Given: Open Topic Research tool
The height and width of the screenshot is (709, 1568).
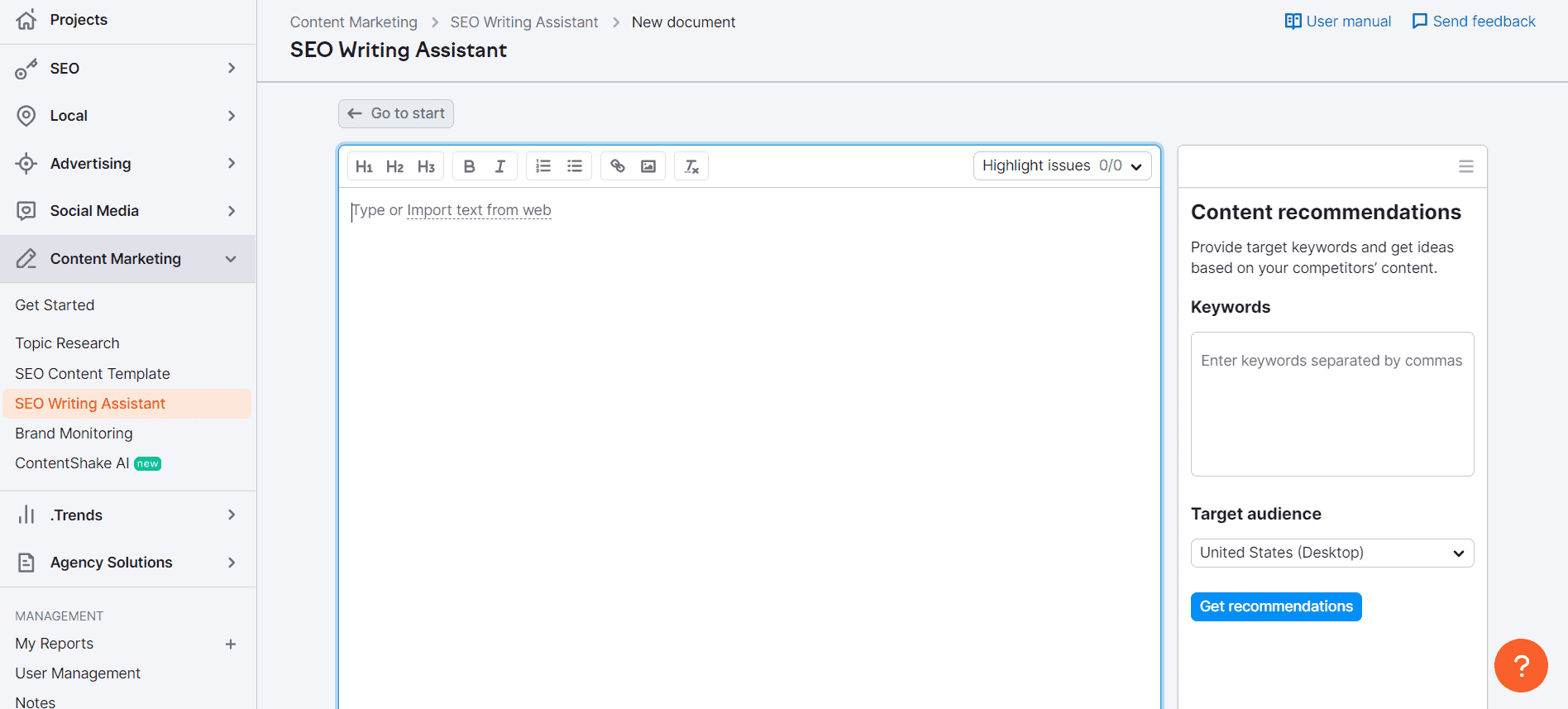Looking at the screenshot, I should (x=67, y=343).
